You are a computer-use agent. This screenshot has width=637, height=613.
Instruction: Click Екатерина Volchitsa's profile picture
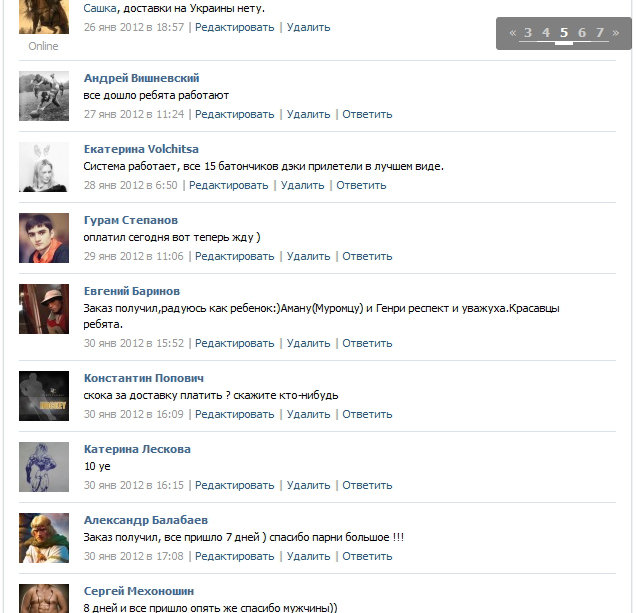[44, 167]
